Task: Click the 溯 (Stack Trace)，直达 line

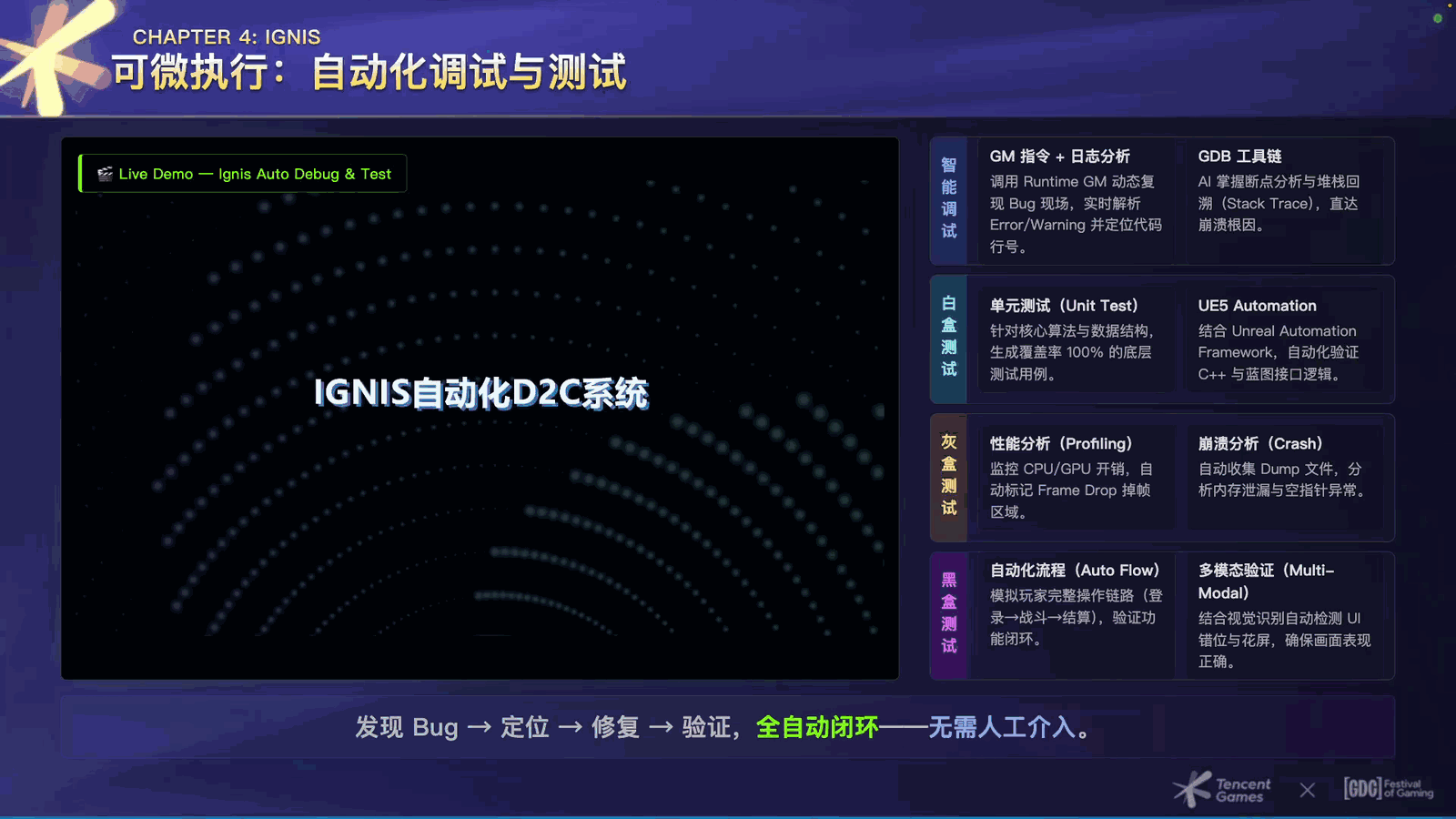Action: [1278, 204]
